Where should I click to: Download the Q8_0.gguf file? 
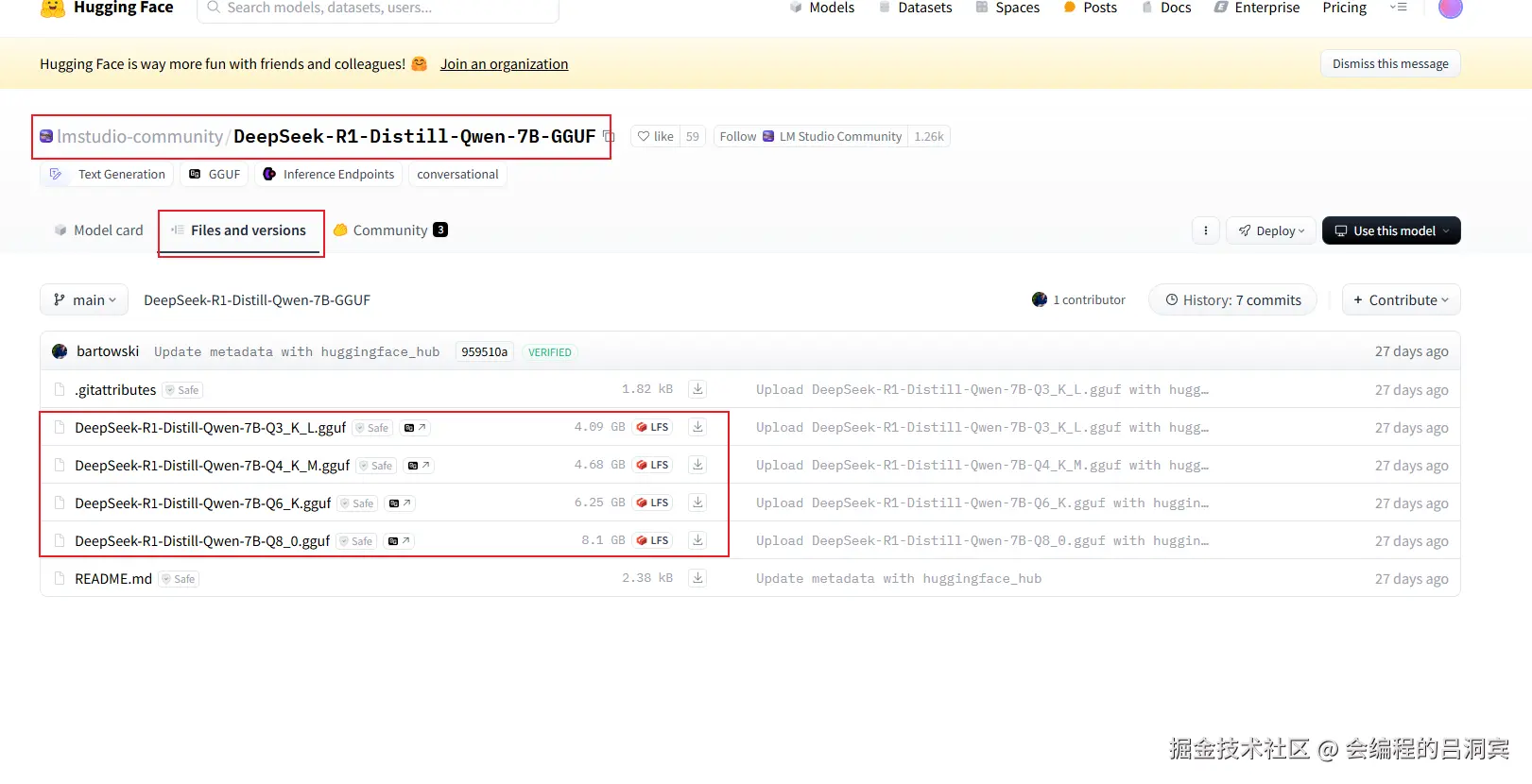[697, 540]
